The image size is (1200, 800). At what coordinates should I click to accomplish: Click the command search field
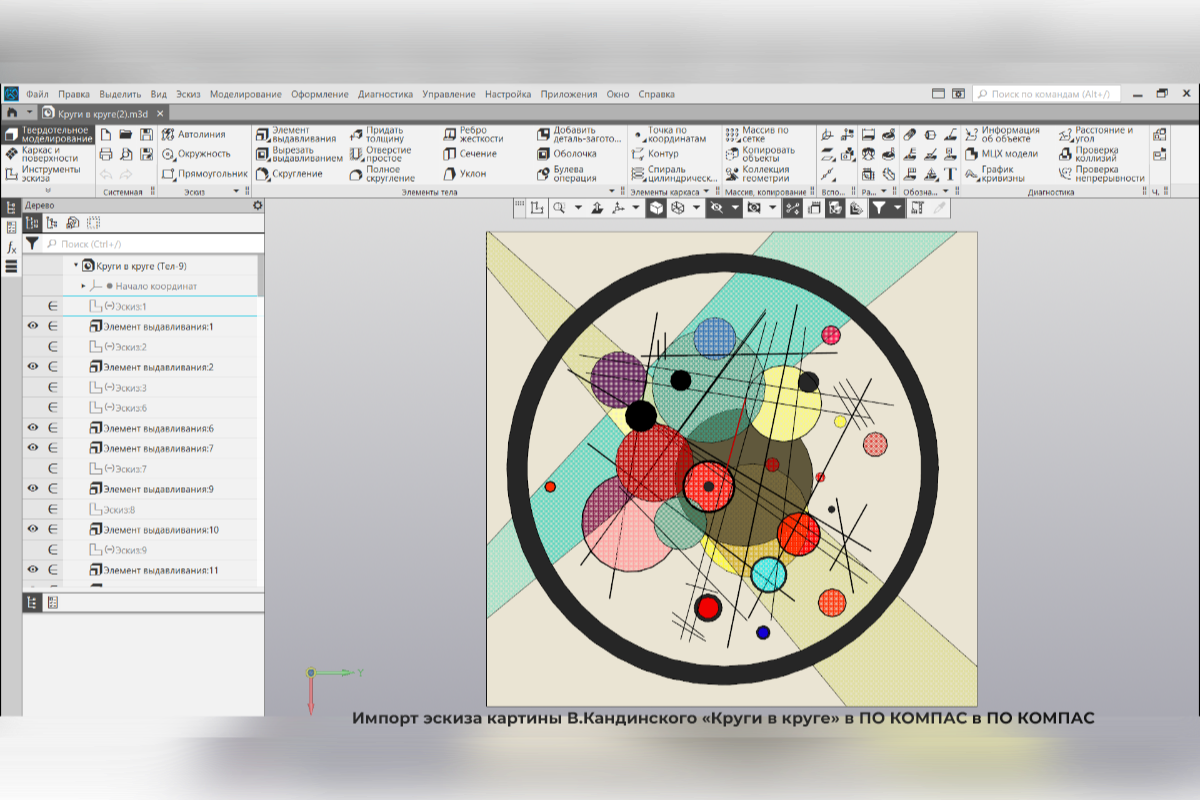click(1050, 94)
